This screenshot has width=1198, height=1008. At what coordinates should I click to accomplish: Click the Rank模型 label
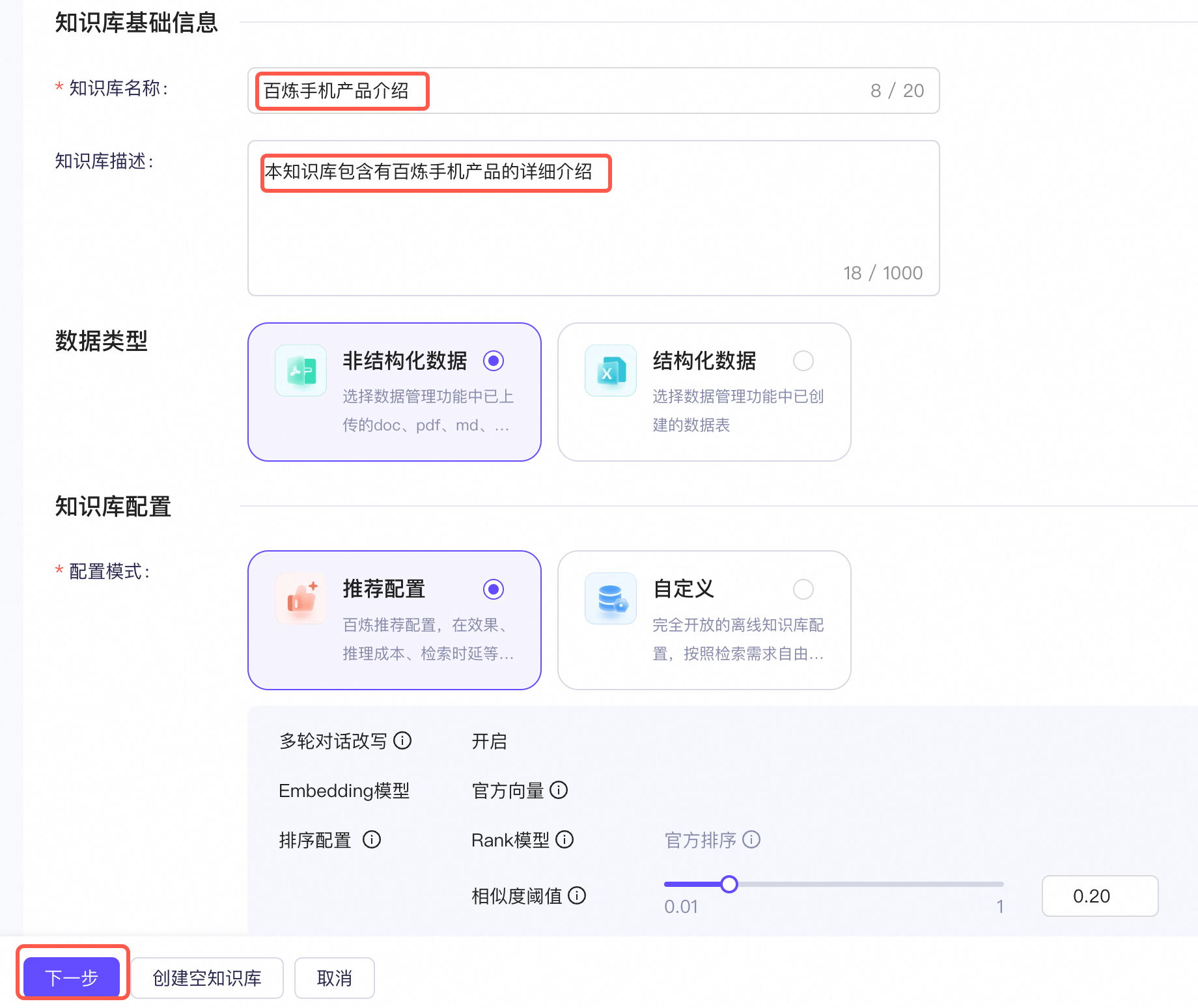(510, 840)
